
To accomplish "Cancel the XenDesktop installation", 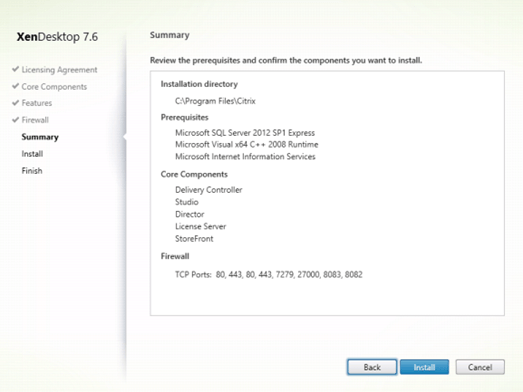I will (x=480, y=367).
